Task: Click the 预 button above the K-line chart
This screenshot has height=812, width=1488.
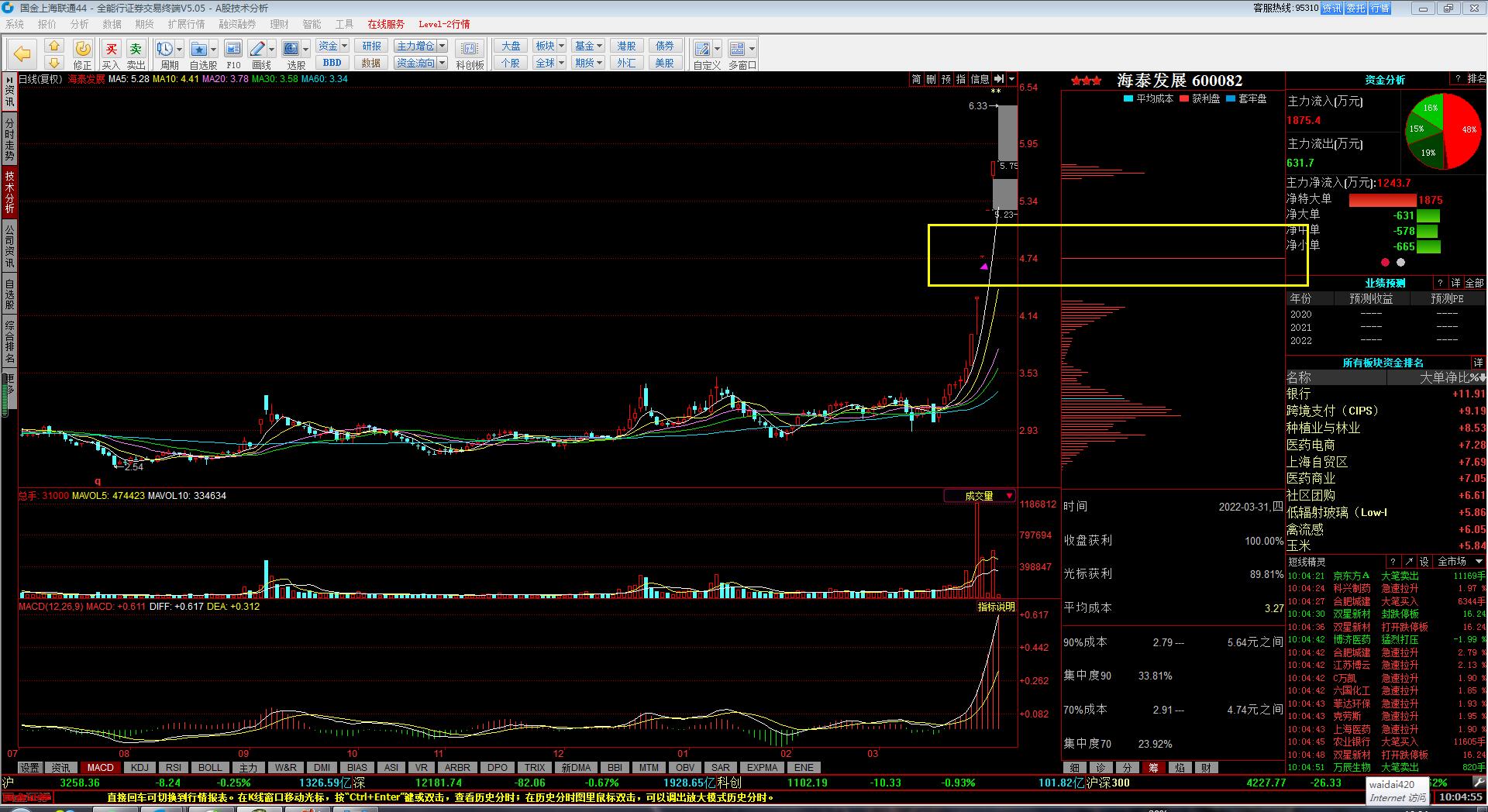Action: pyautogui.click(x=946, y=79)
